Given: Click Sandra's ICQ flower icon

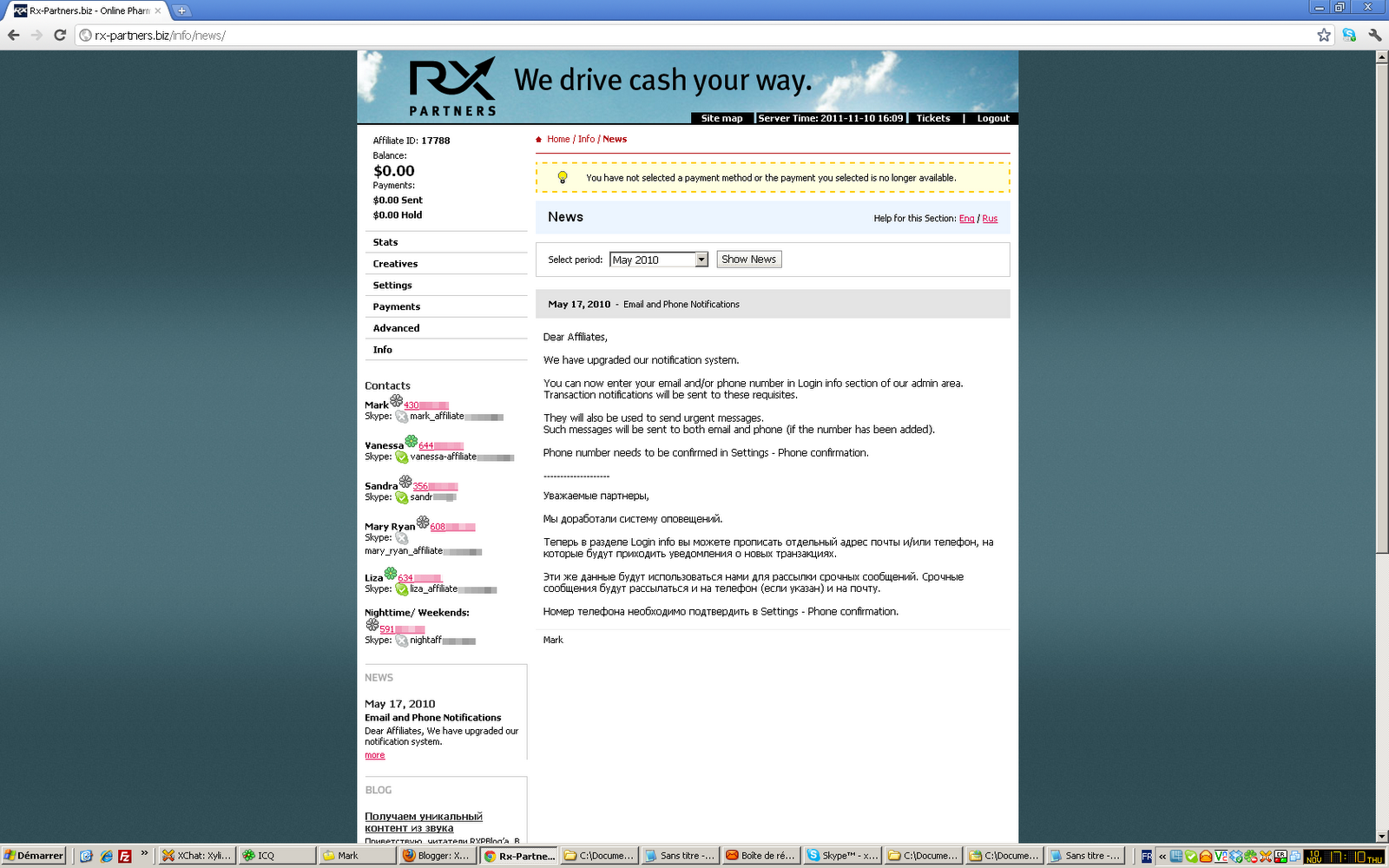Looking at the screenshot, I should [405, 482].
